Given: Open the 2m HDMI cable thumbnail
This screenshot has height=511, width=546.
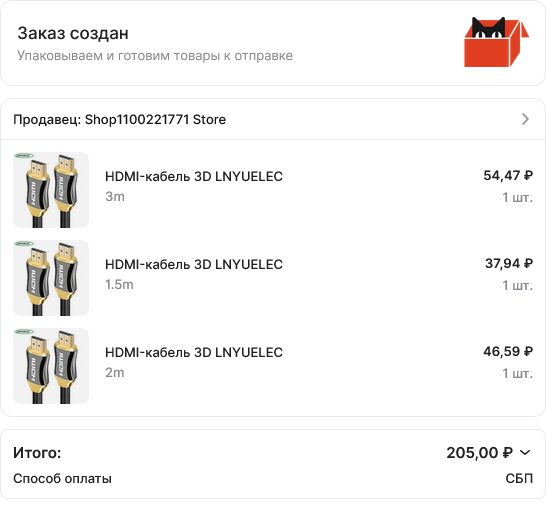Looking at the screenshot, I should (51, 366).
